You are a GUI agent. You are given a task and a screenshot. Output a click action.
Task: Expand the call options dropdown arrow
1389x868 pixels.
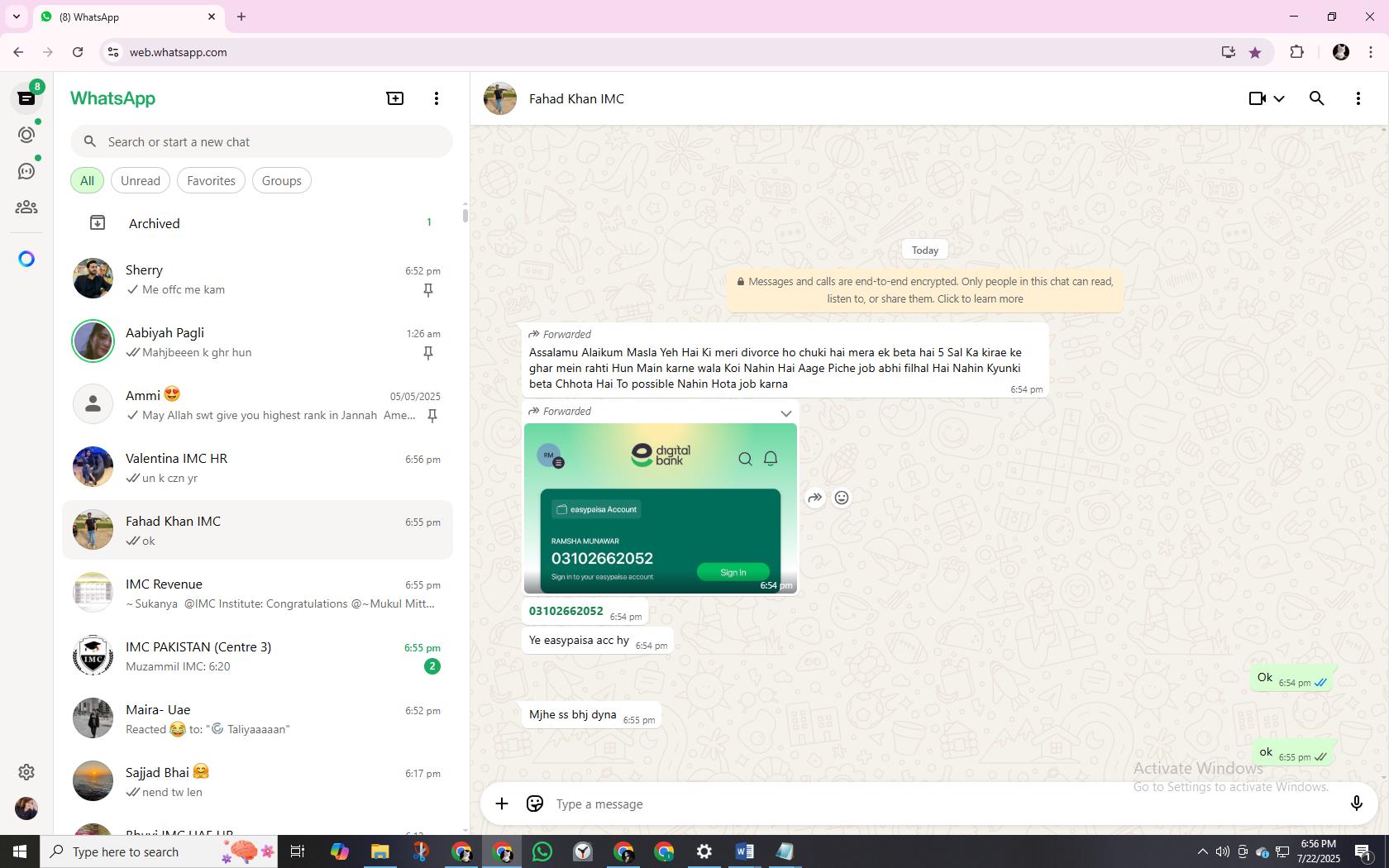(1279, 98)
